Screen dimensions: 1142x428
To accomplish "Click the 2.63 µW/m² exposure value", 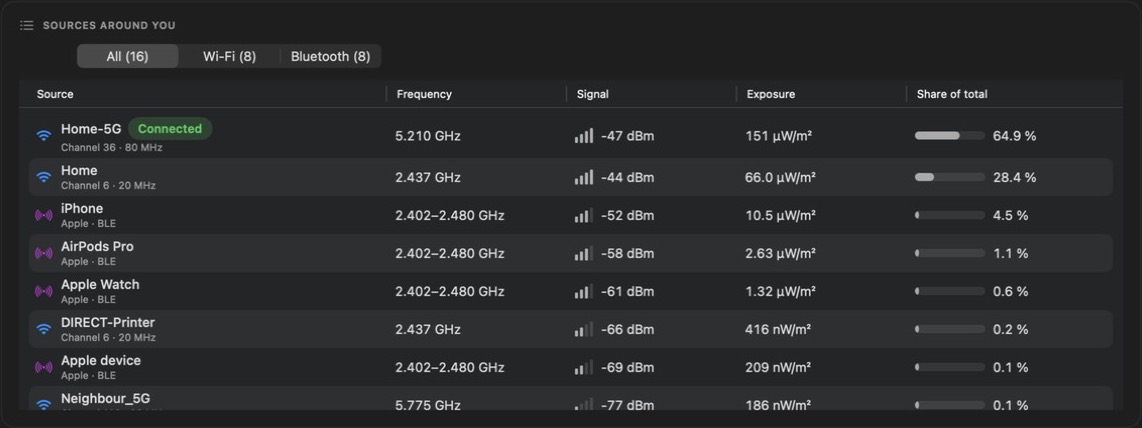I will click(780, 253).
